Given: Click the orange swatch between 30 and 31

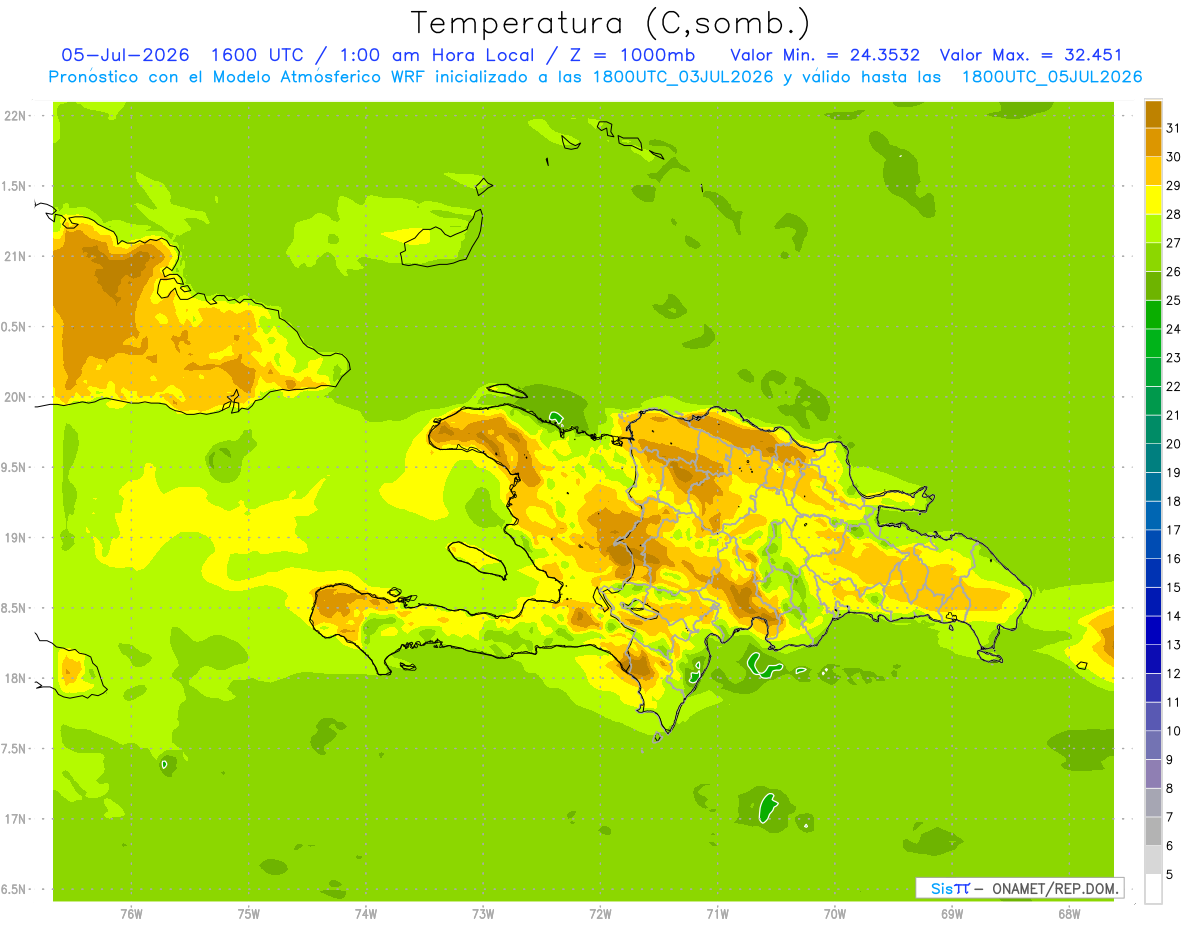Looking at the screenshot, I should [1153, 143].
